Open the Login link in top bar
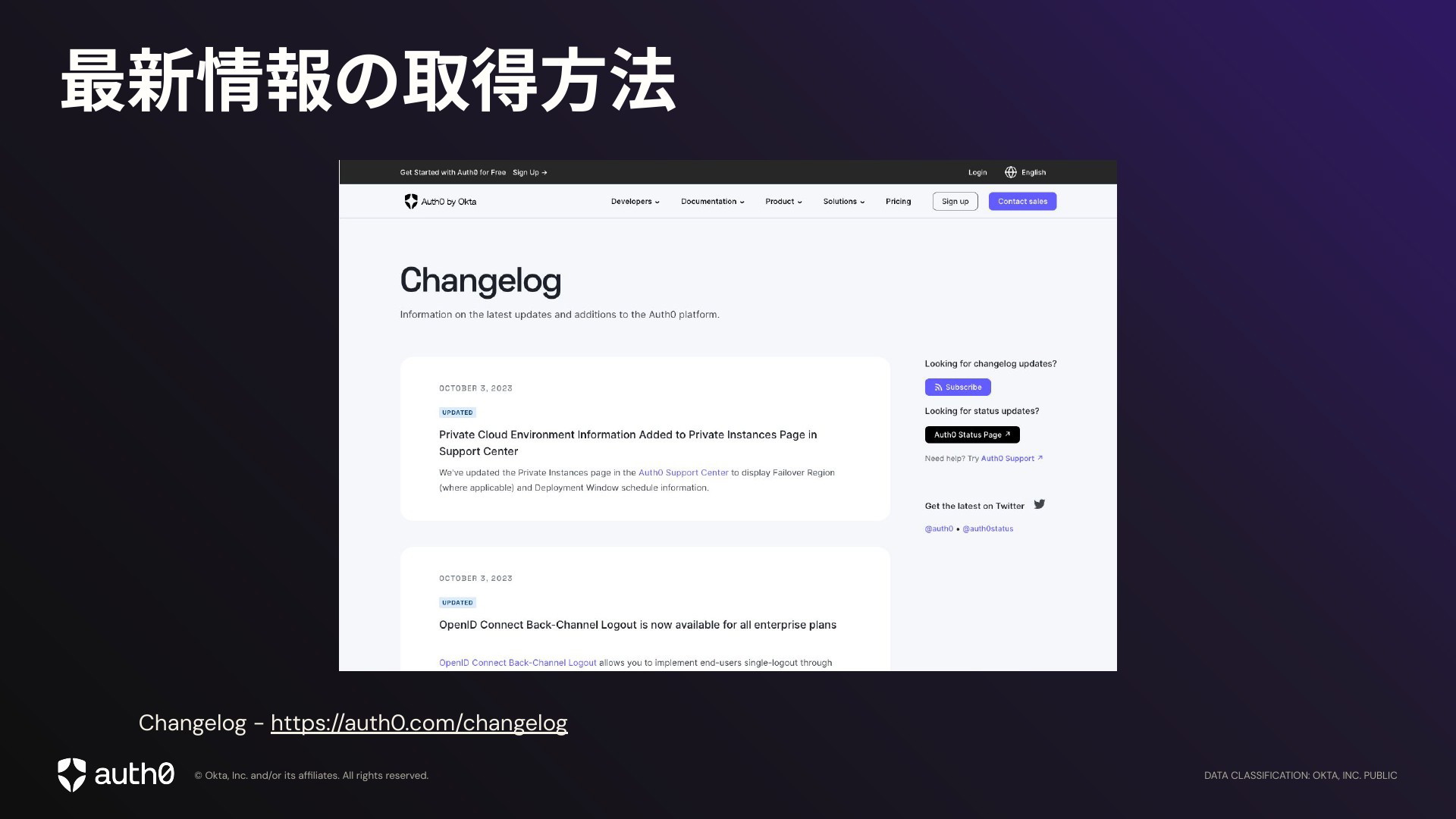 coord(977,173)
